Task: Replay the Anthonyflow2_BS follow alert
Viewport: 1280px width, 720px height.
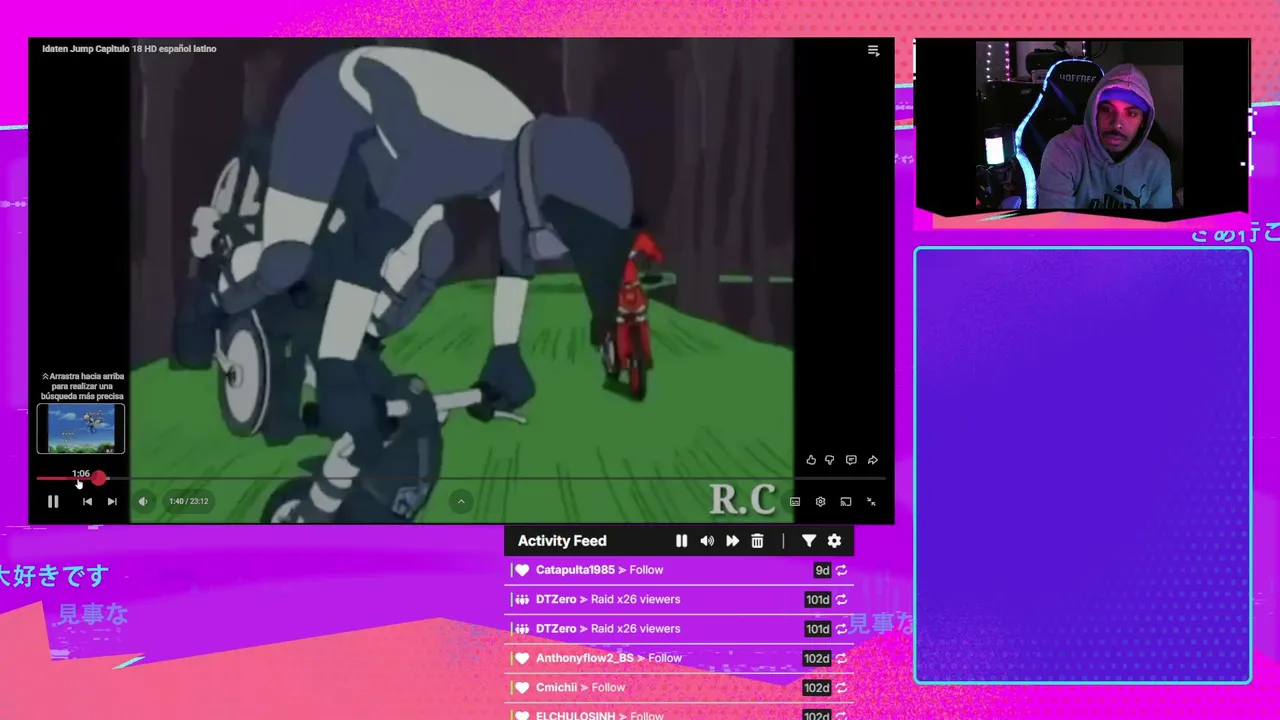Action: pyautogui.click(x=841, y=658)
